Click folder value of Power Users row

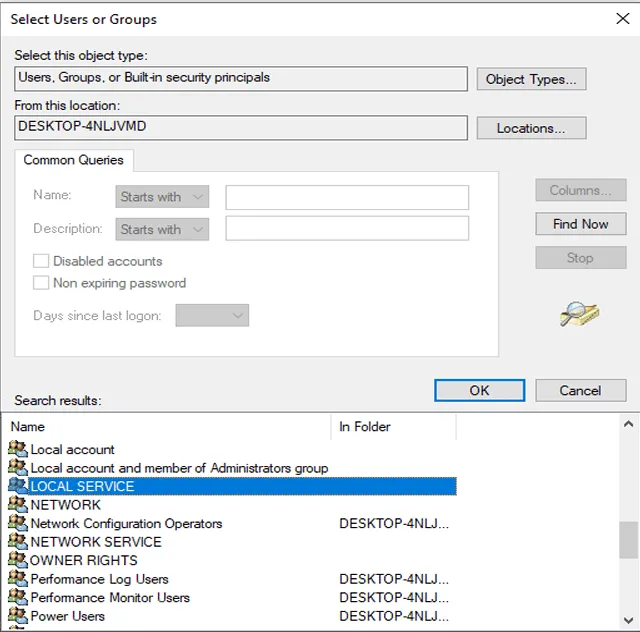394,616
